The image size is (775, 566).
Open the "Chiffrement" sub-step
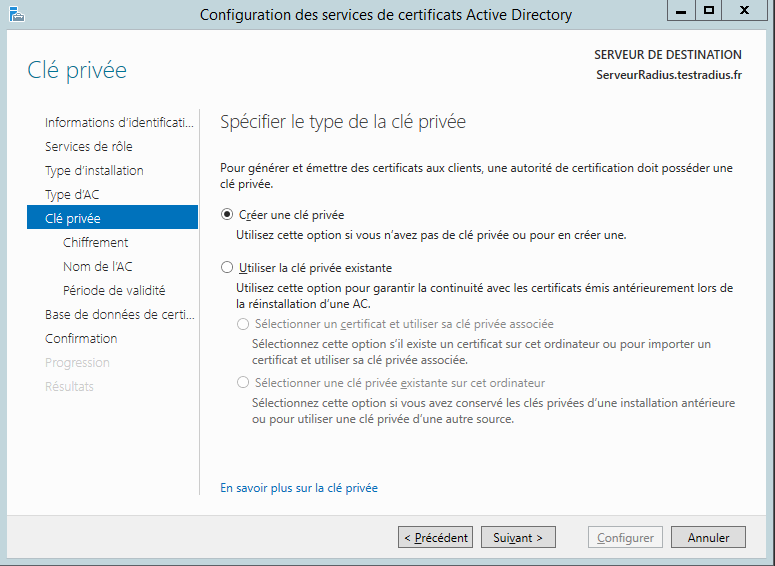95,242
